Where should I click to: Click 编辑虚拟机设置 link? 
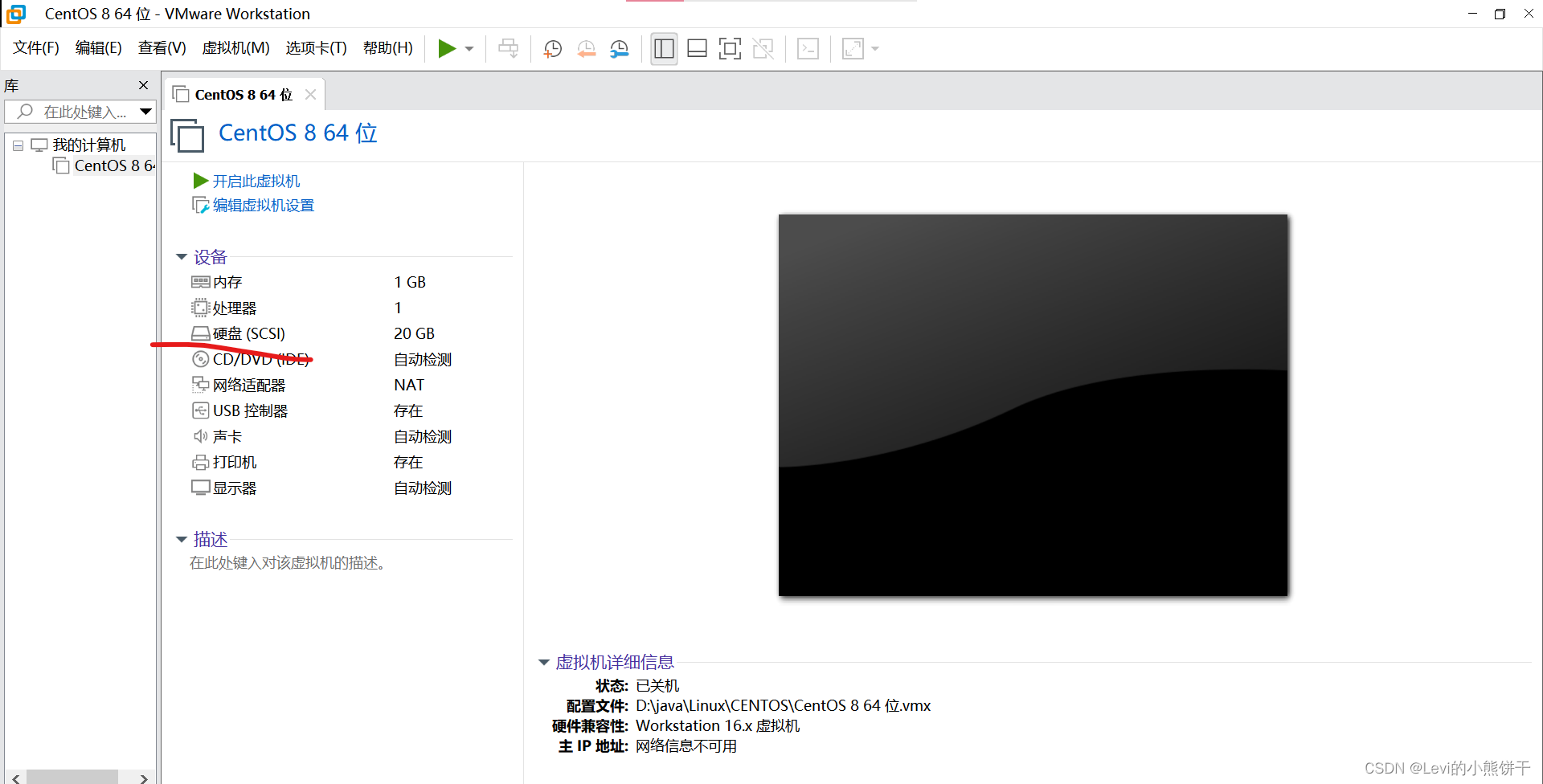tap(263, 206)
